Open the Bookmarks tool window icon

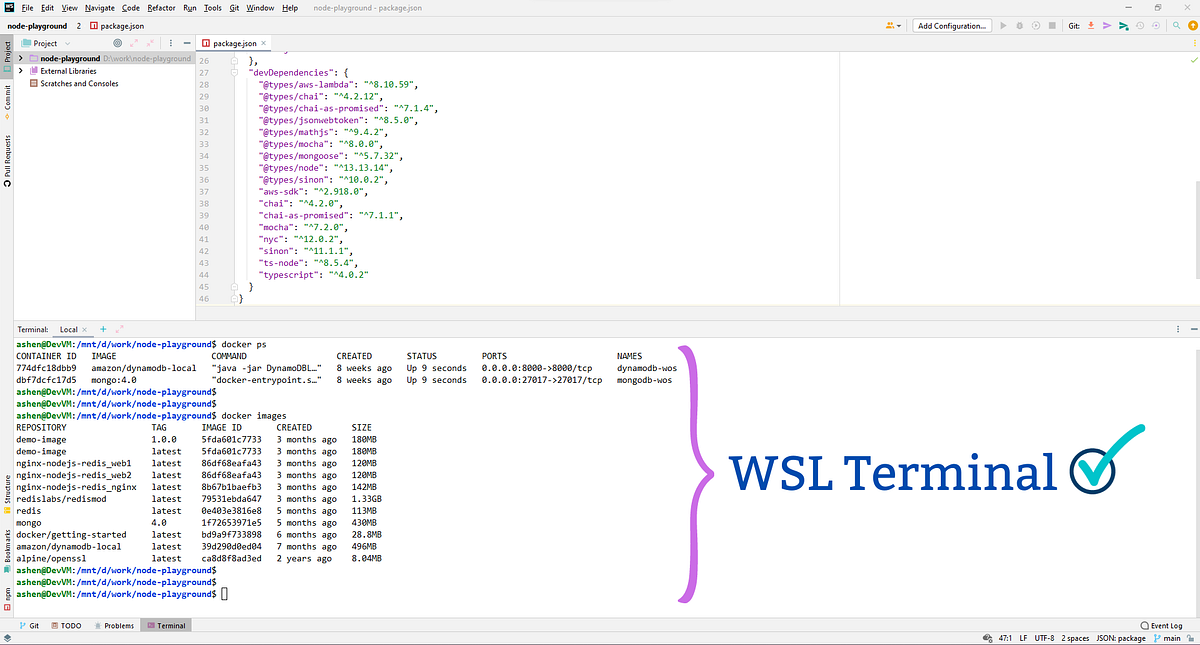point(7,545)
